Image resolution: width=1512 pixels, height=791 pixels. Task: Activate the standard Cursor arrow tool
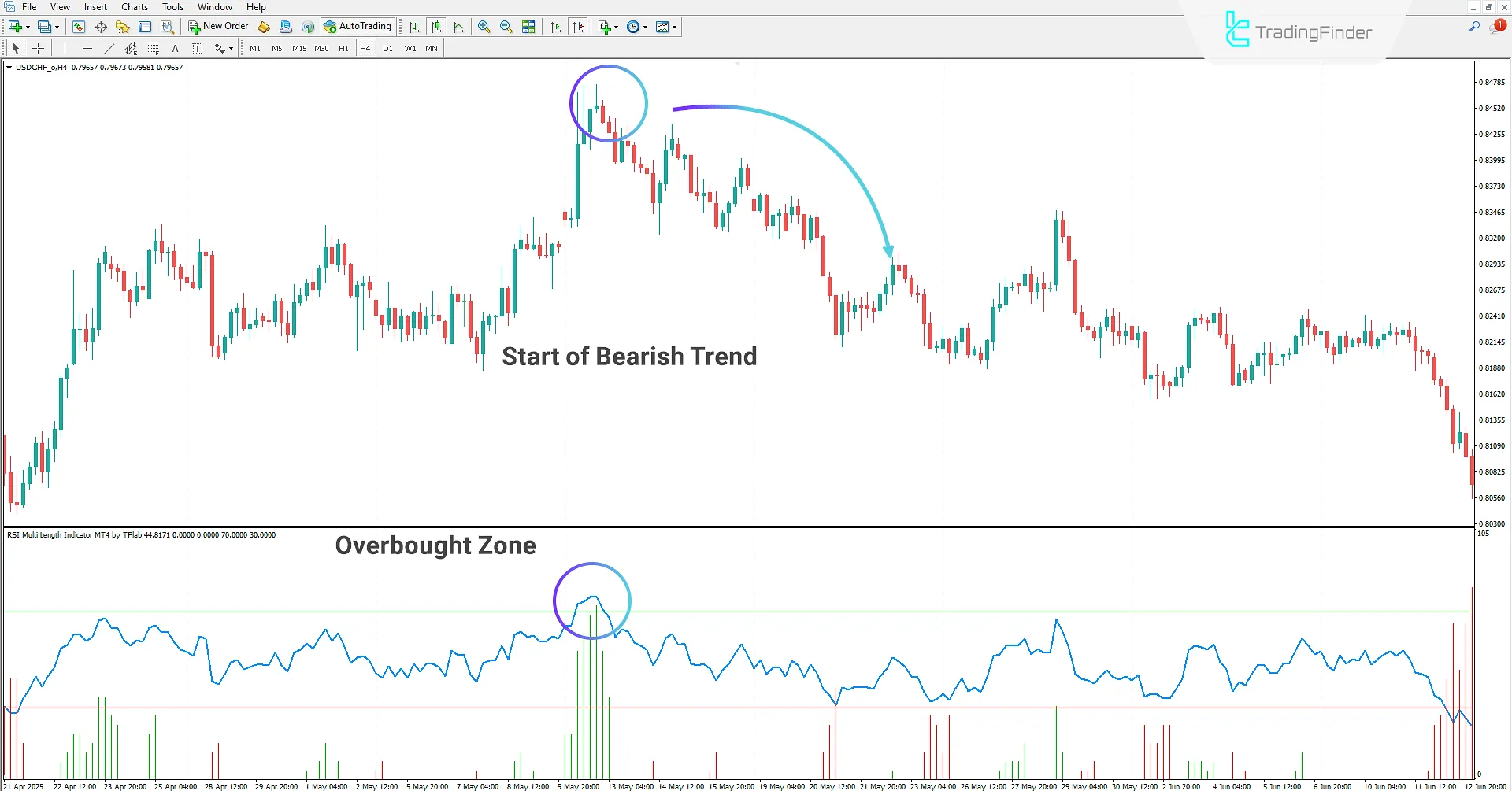point(16,48)
